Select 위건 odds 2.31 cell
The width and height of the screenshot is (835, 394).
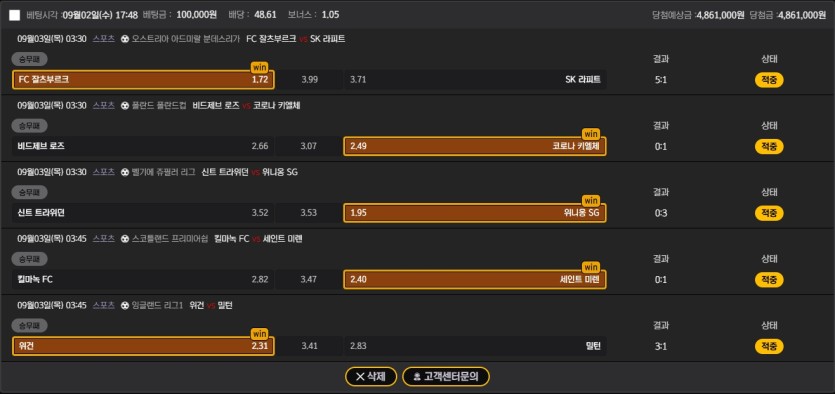[x=143, y=346]
